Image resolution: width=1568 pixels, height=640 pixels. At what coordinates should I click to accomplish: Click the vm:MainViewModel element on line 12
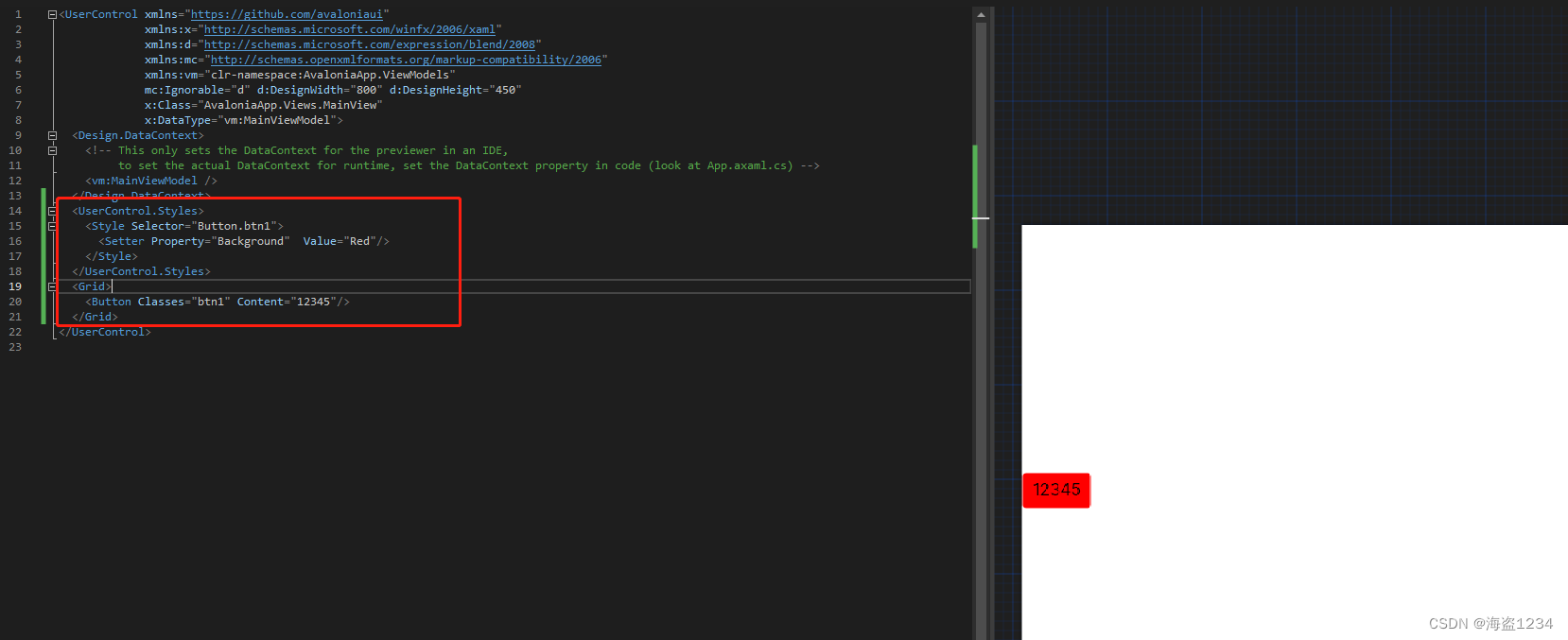pyautogui.click(x=151, y=181)
